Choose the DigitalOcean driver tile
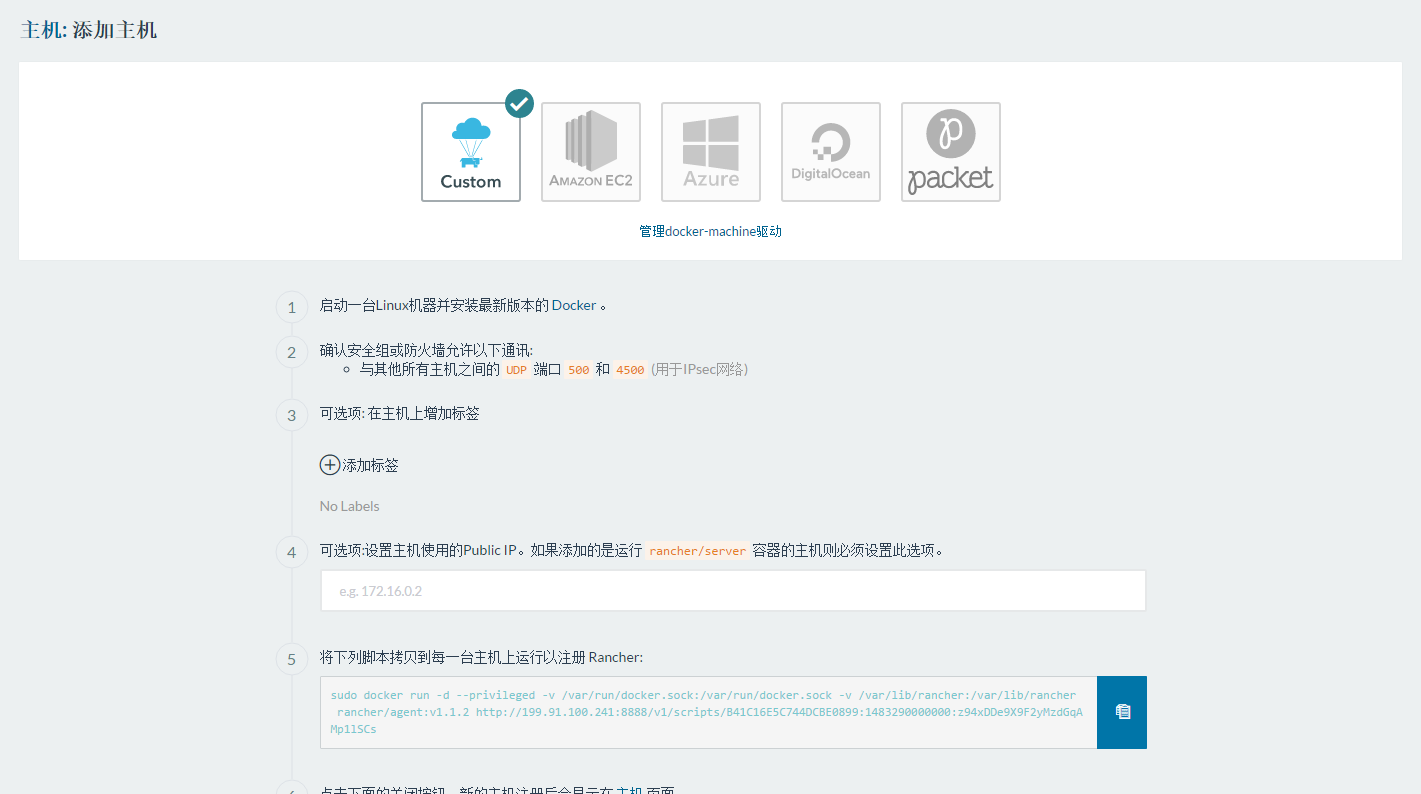Image resolution: width=1421 pixels, height=794 pixels. coord(831,152)
